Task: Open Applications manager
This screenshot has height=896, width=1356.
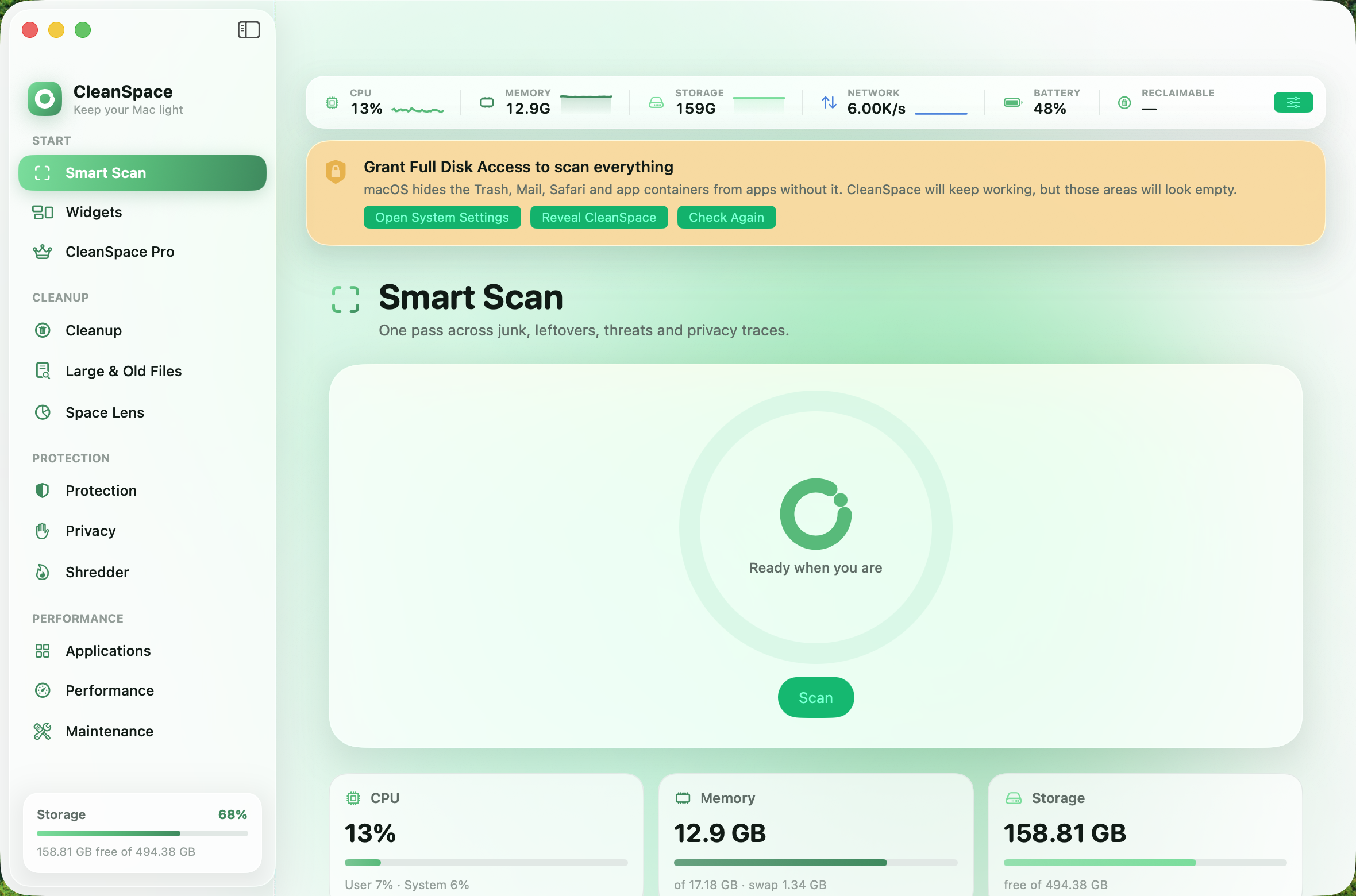Action: click(x=142, y=651)
